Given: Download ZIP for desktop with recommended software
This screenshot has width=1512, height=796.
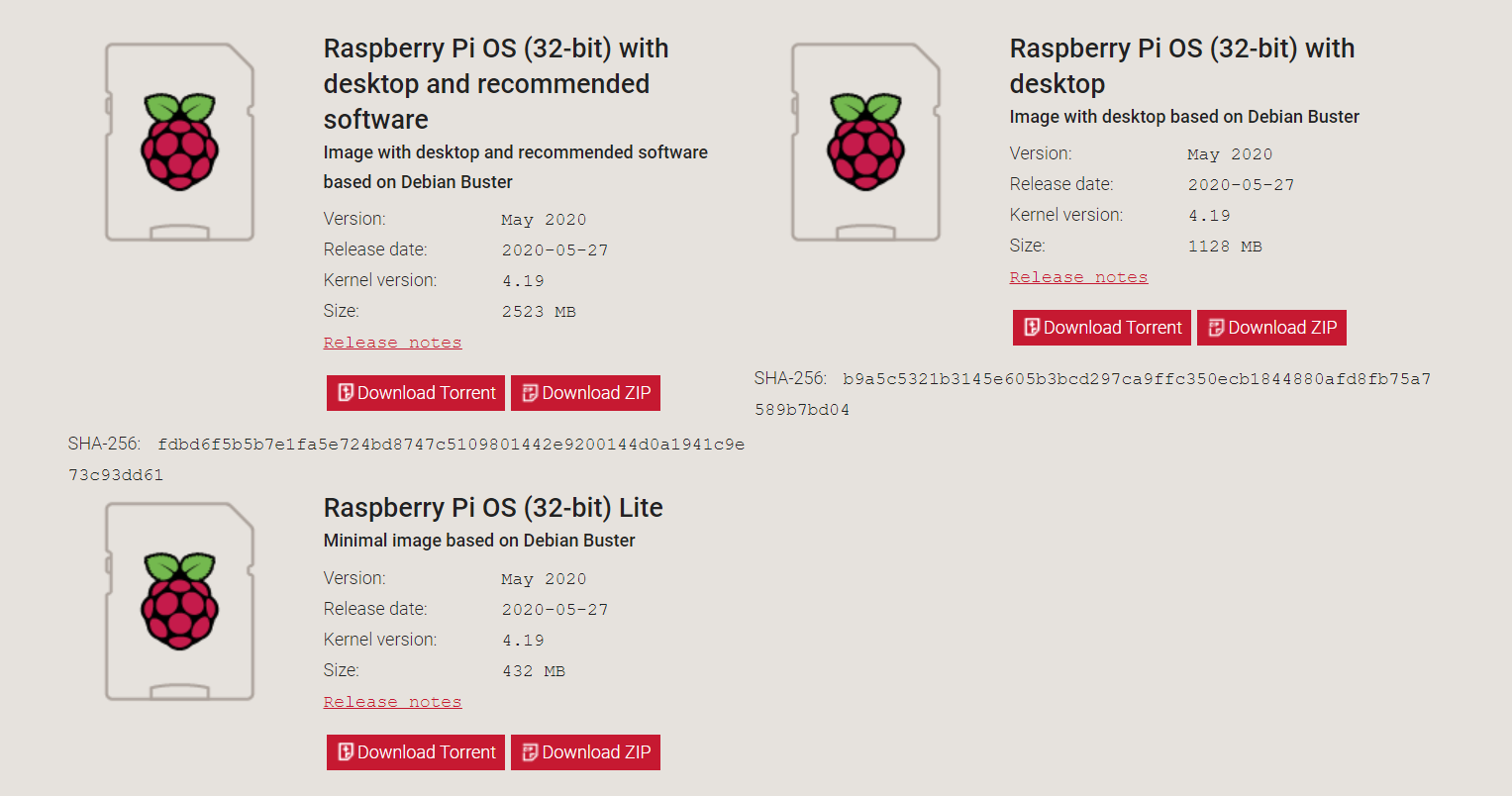Looking at the screenshot, I should (x=585, y=393).
